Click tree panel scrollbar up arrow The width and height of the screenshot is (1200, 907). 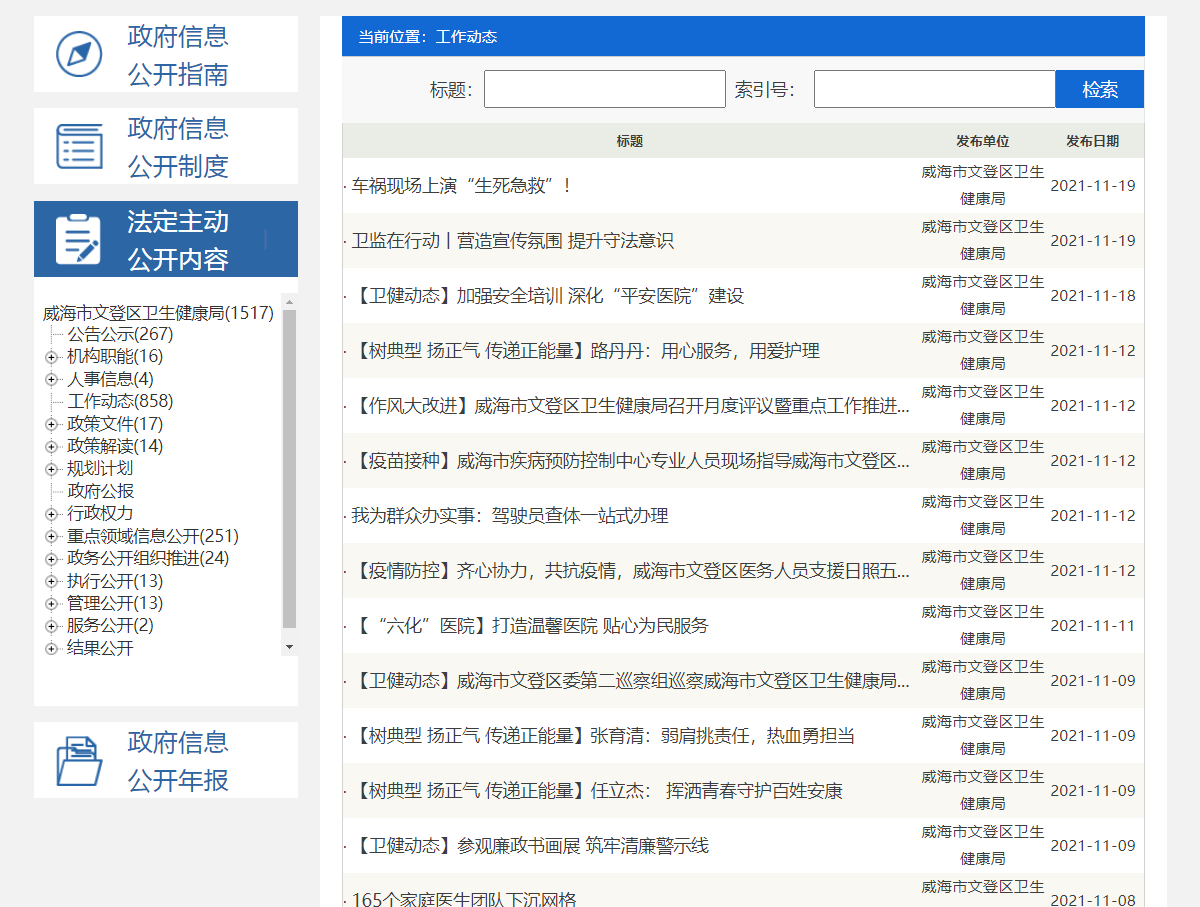[x=290, y=301]
